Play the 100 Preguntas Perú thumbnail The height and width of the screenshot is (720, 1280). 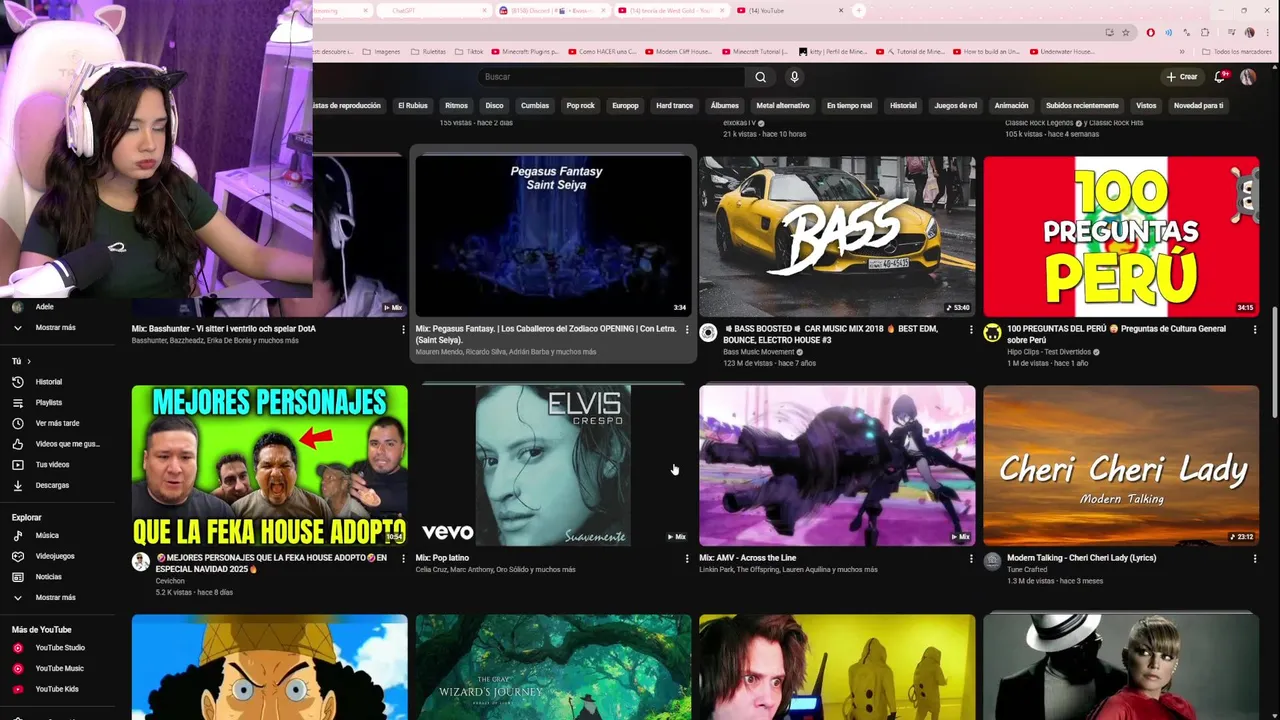pyautogui.click(x=1121, y=236)
